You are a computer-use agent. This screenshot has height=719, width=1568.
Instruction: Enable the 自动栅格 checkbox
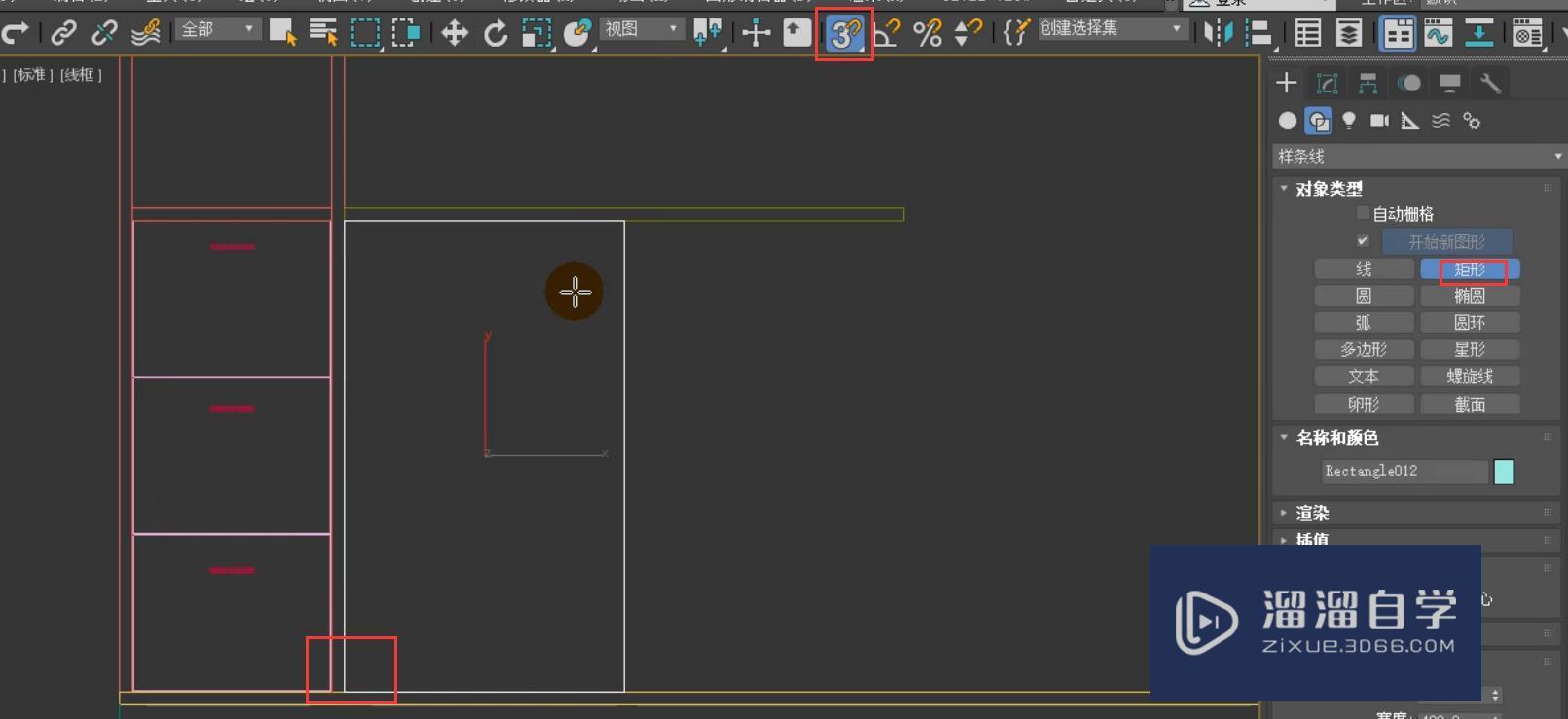point(1363,213)
